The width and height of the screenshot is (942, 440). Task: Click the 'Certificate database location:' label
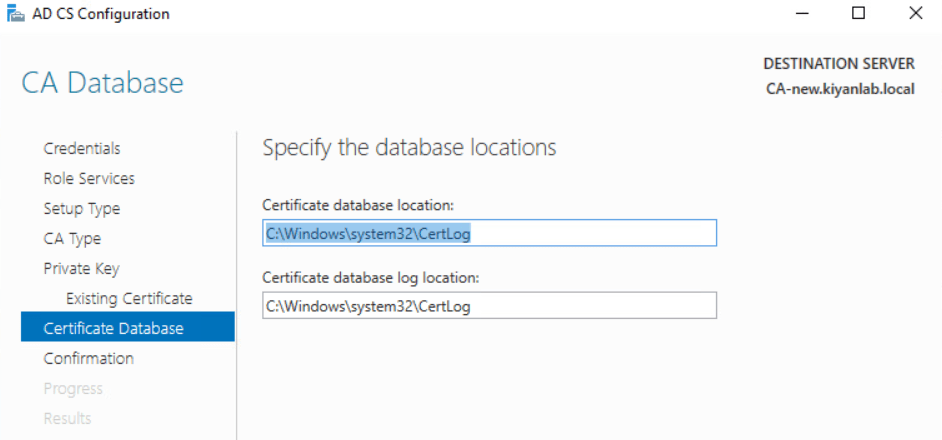[x=358, y=204]
